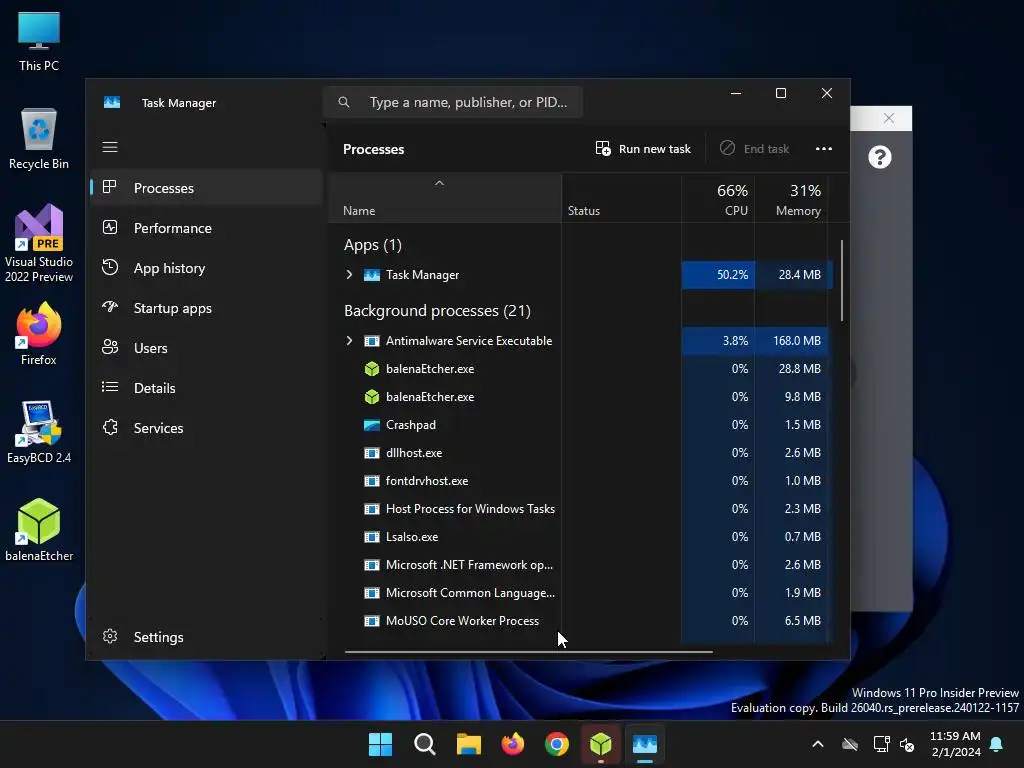Click the Performance graph icon in sidebar
The width and height of the screenshot is (1024, 768).
click(110, 227)
